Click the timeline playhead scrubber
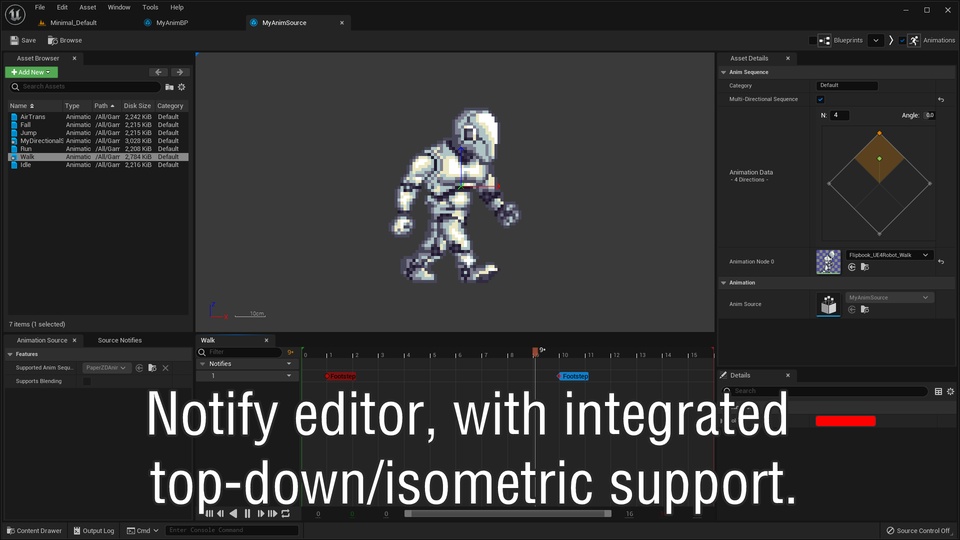 click(x=535, y=352)
